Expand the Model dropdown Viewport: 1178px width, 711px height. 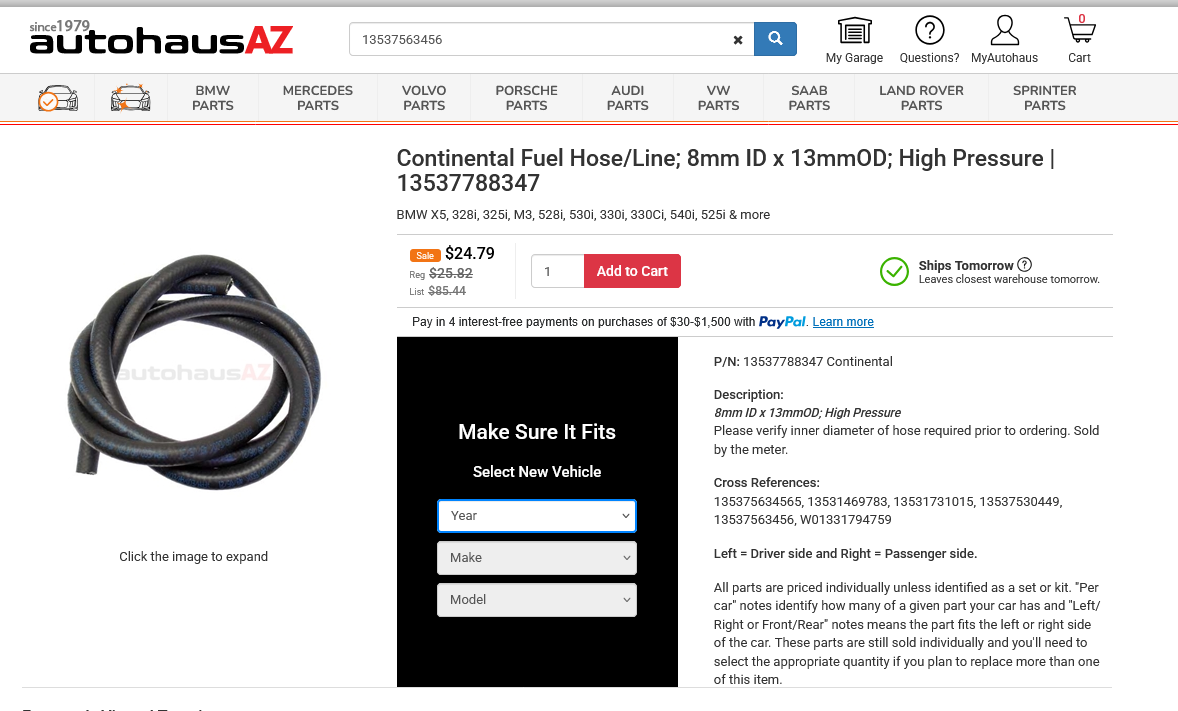(x=537, y=600)
